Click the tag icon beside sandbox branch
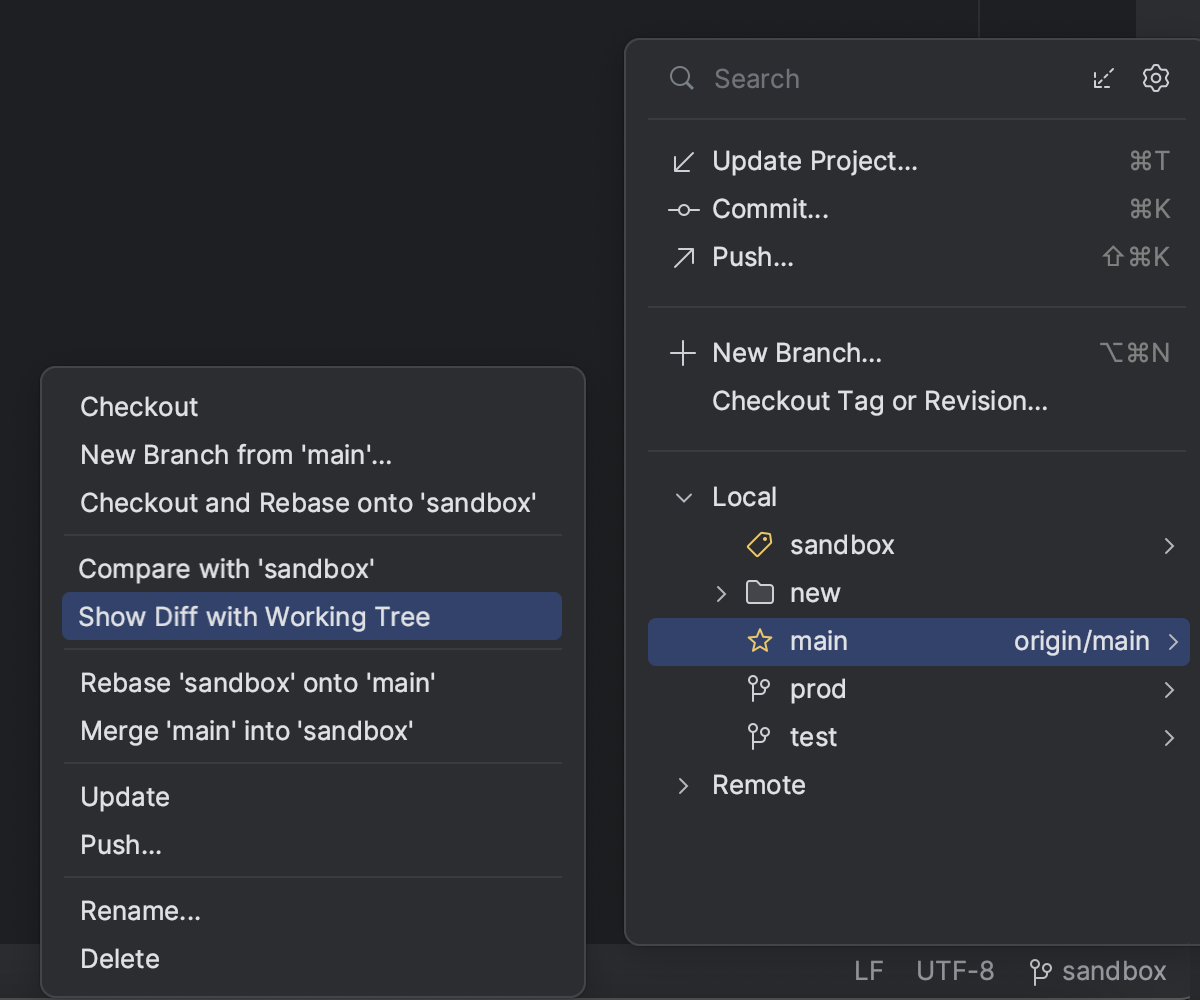 point(758,545)
